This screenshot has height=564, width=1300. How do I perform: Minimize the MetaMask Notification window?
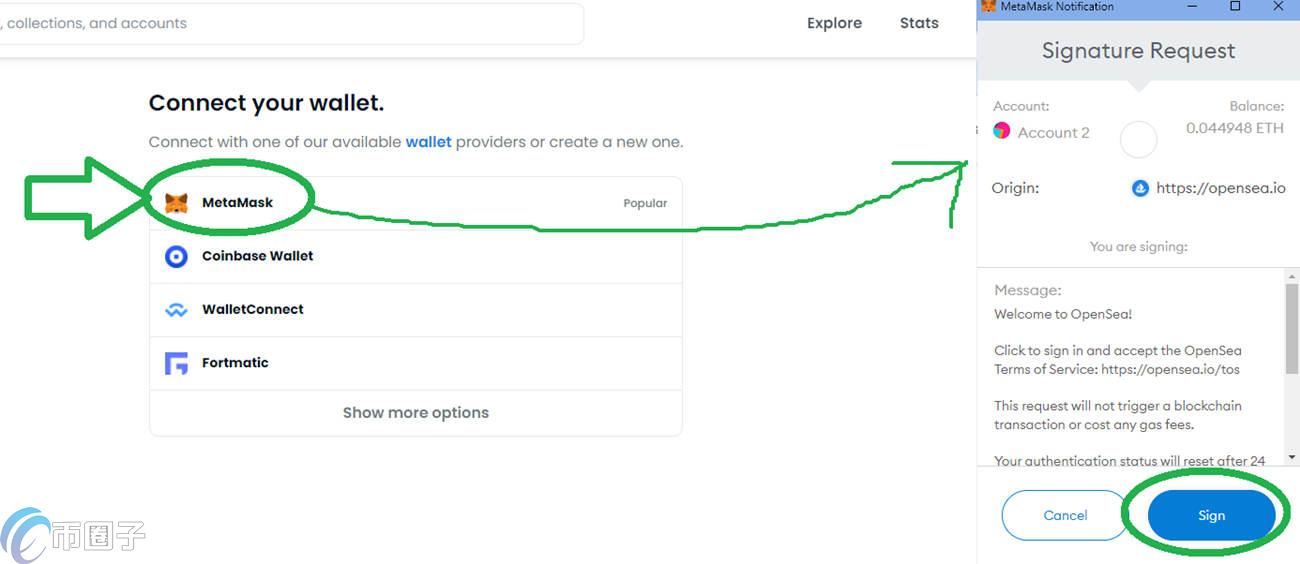(1193, 6)
